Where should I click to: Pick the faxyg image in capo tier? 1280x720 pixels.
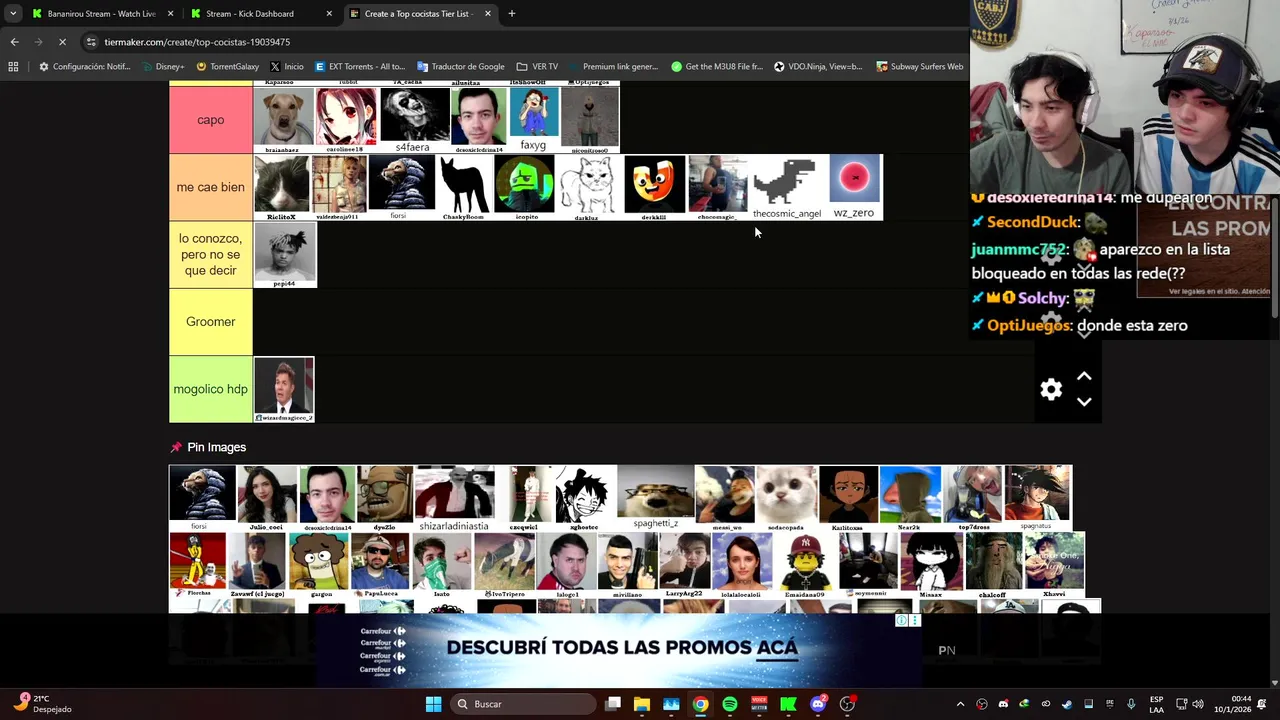(534, 118)
